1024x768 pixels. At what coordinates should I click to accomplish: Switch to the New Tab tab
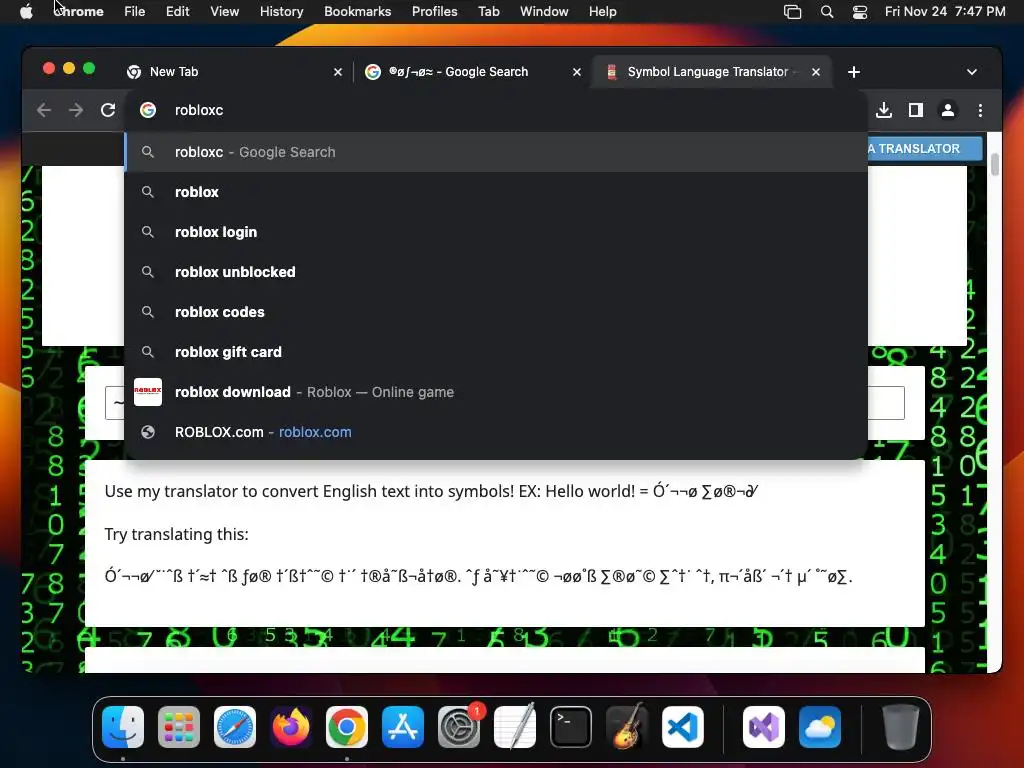[x=235, y=72]
